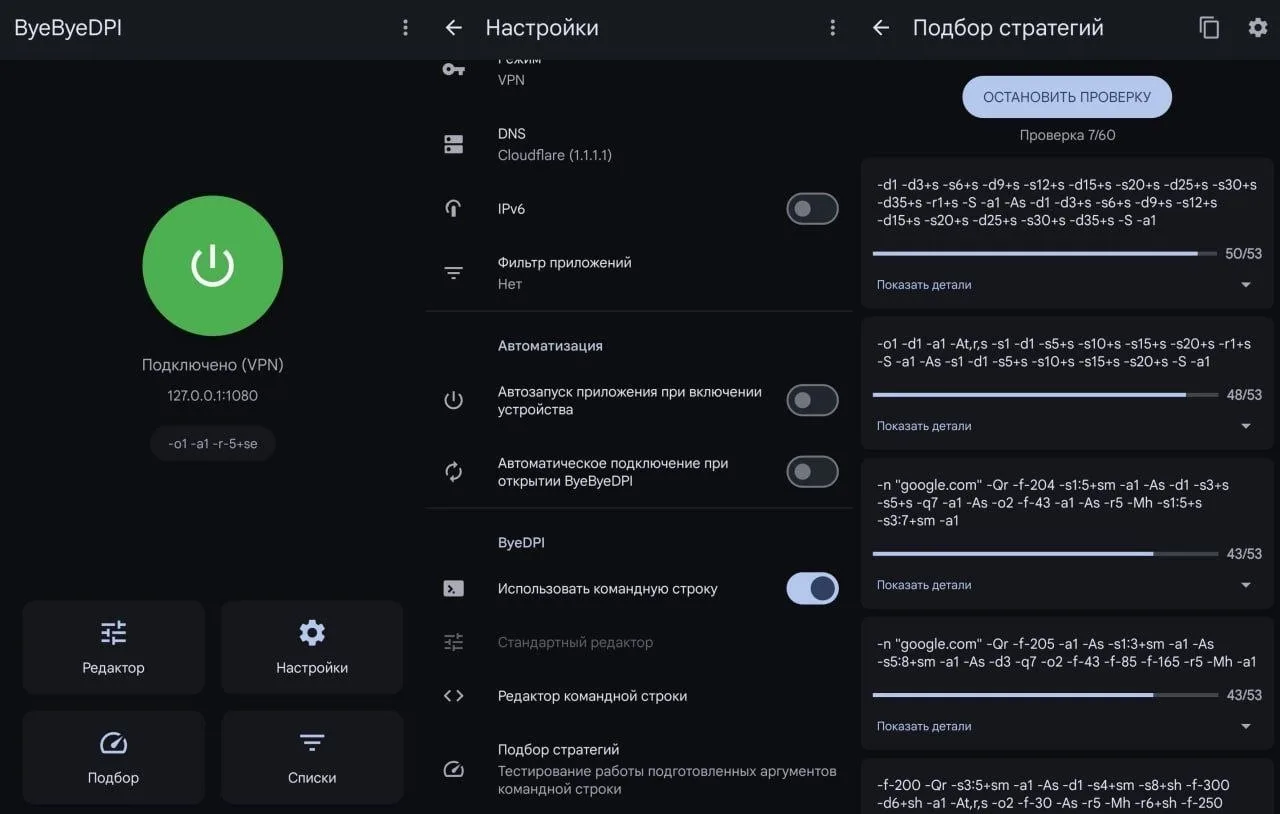Click the progress bar showing 50/53
Screen dimensions: 1280x814
[x=1045, y=254]
